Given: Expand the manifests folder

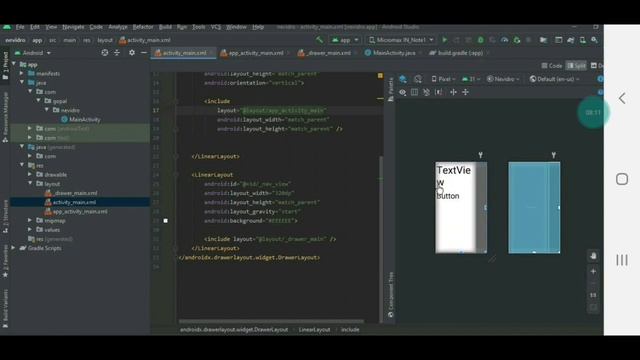Looking at the screenshot, I should pyautogui.click(x=22, y=73).
